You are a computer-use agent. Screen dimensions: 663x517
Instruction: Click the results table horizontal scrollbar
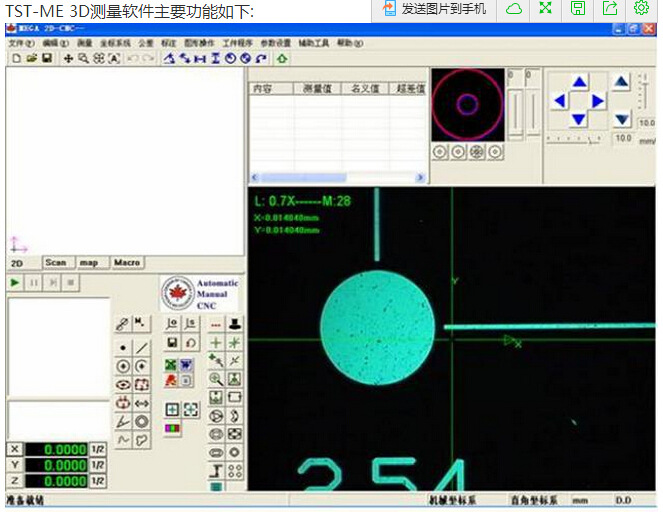(x=338, y=178)
